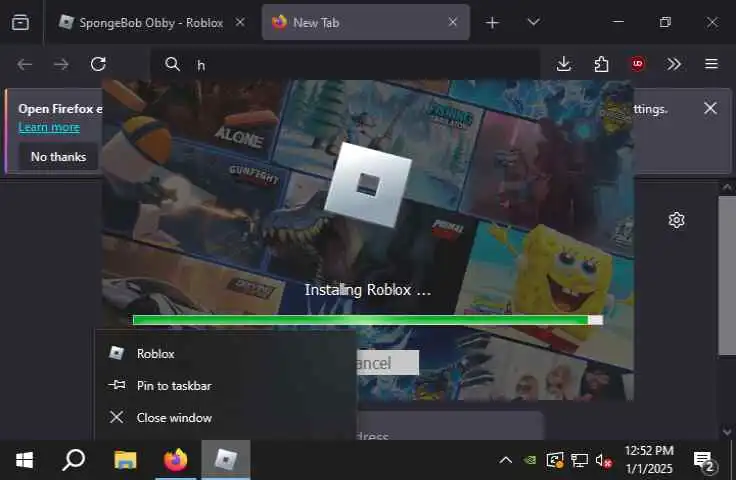Open the muted volume tray icon

click(603, 460)
